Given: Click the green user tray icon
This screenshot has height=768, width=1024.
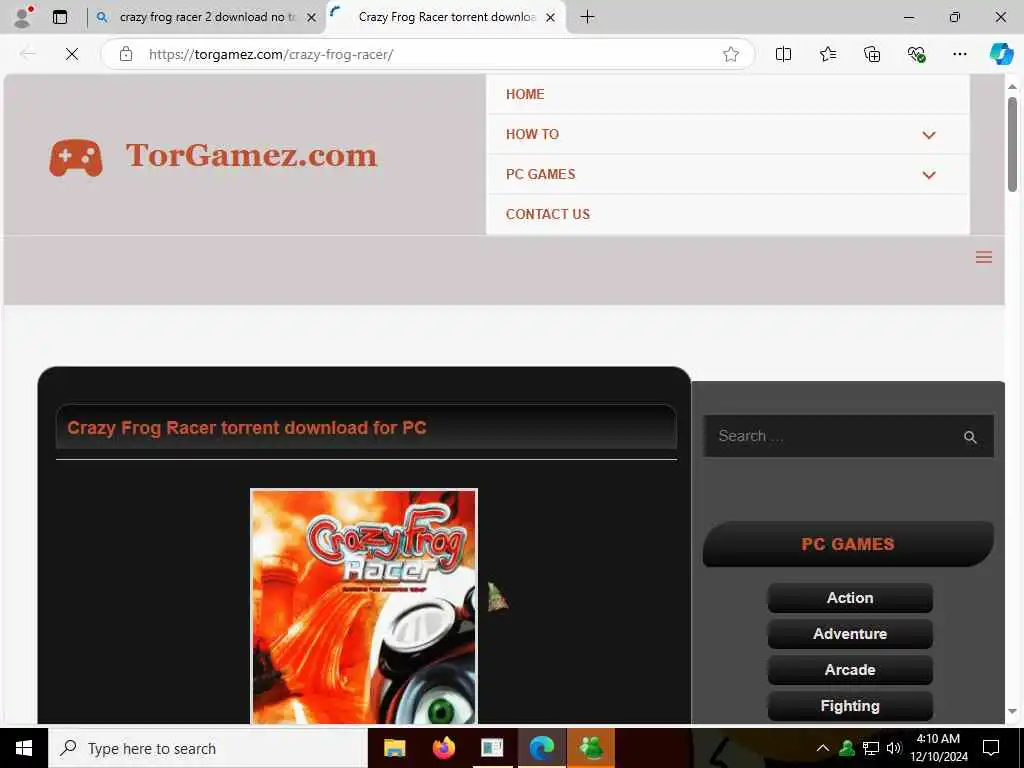Looking at the screenshot, I should click(x=847, y=748).
